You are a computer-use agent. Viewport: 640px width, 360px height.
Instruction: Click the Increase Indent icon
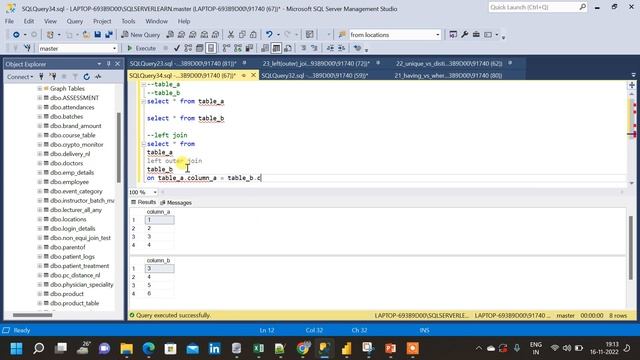(341, 48)
